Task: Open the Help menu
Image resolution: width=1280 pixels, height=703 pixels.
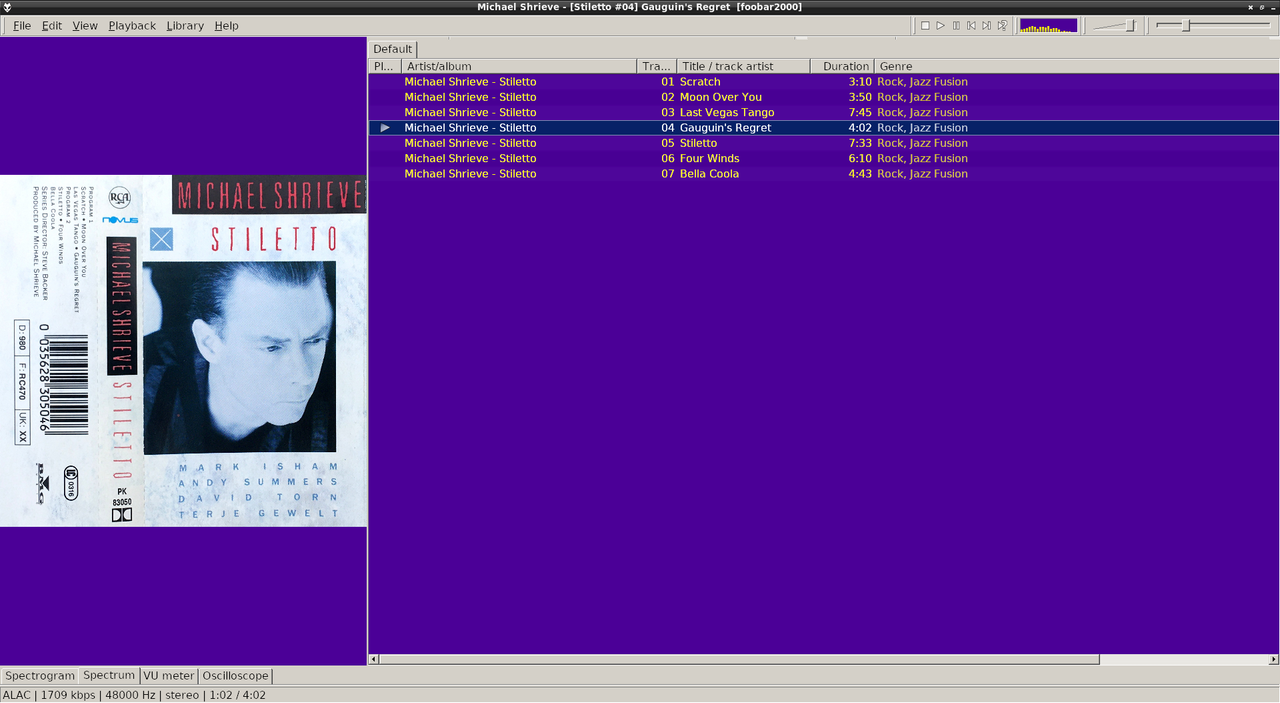Action: pyautogui.click(x=227, y=25)
